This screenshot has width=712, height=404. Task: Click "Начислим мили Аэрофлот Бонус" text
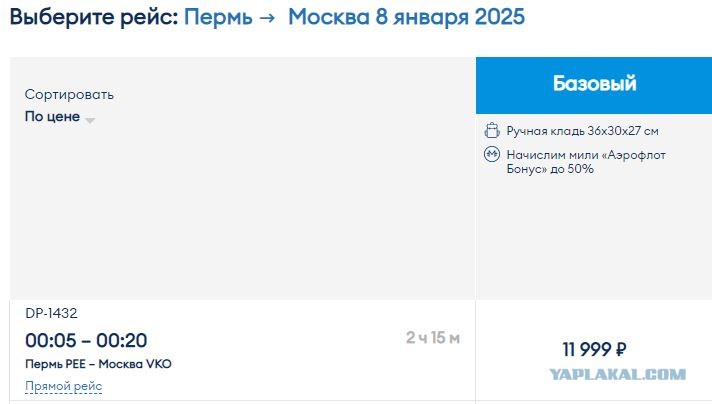coord(586,162)
